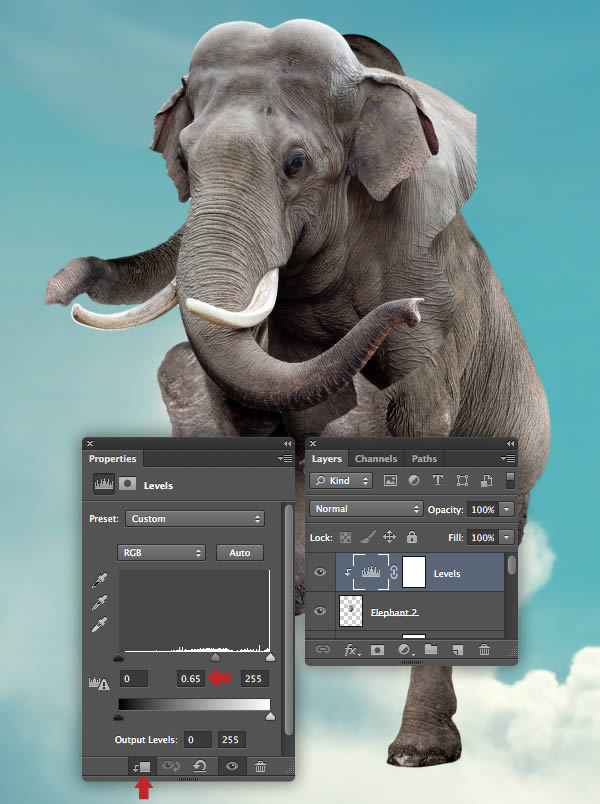Screen dimensions: 600x804
Task: Open the Normal blend mode dropdown
Action: [366, 509]
